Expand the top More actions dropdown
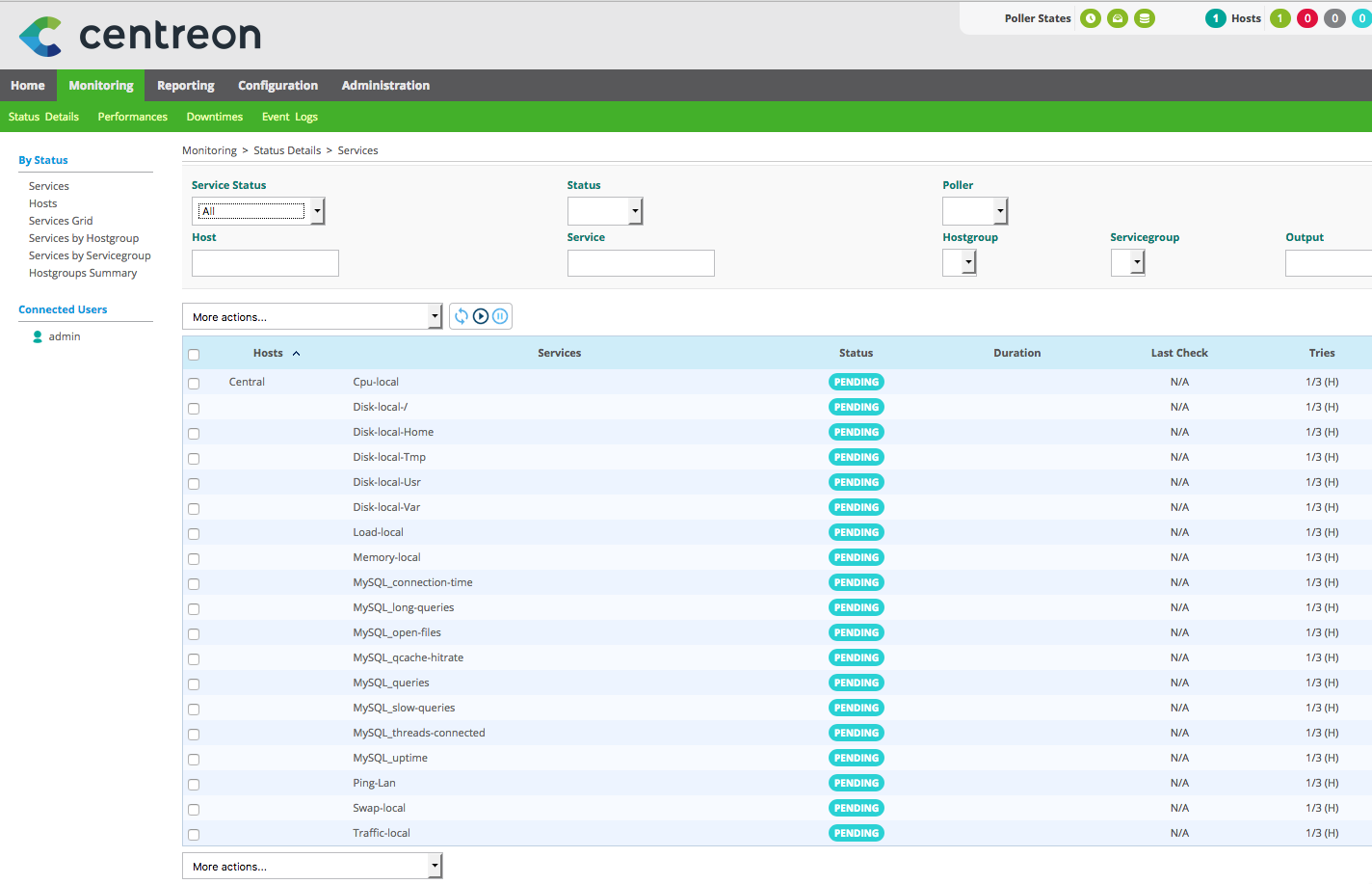Screen dimensions: 1372x884 coord(312,317)
